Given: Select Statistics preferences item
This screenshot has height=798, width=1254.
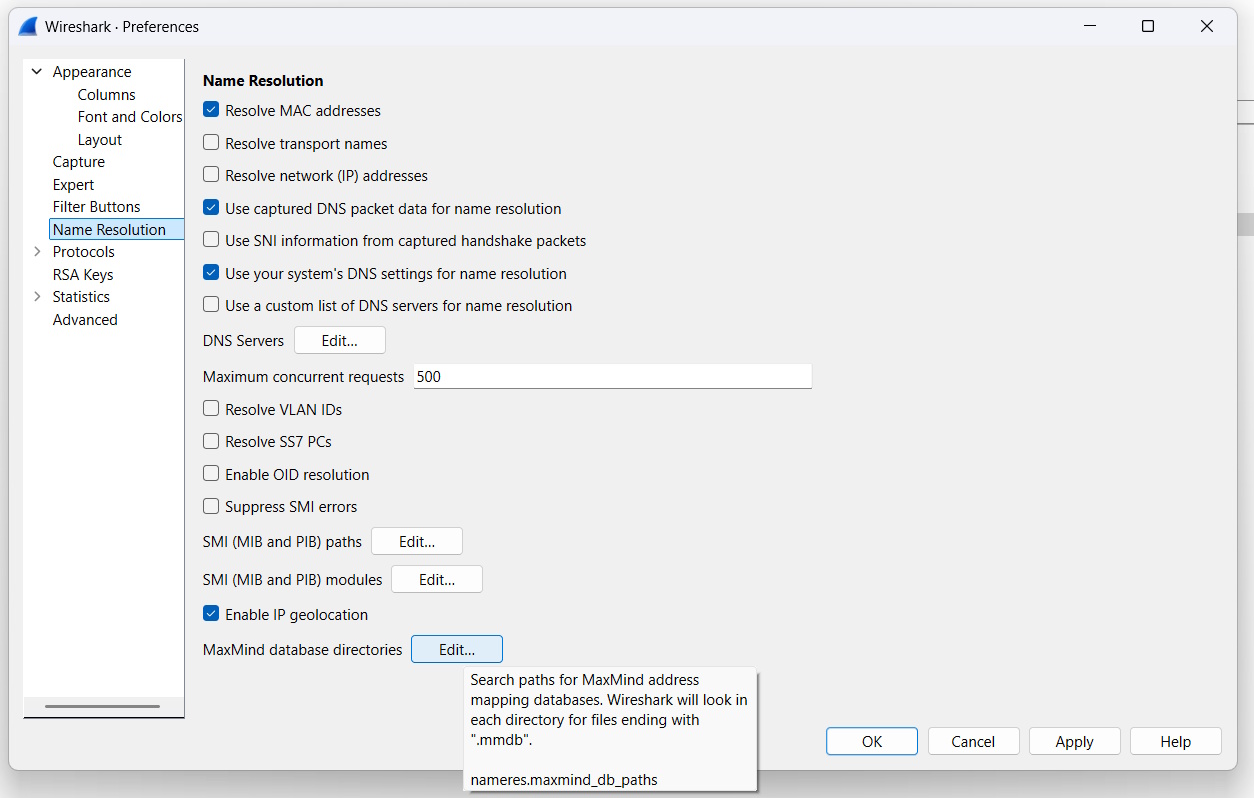Looking at the screenshot, I should click(x=81, y=297).
